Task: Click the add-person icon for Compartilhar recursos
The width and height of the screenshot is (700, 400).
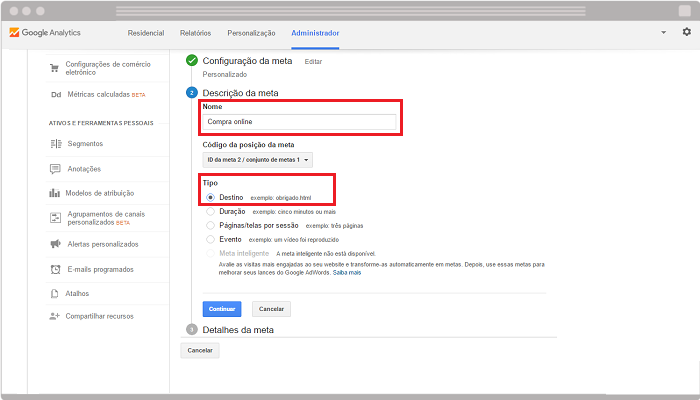Action: point(54,316)
